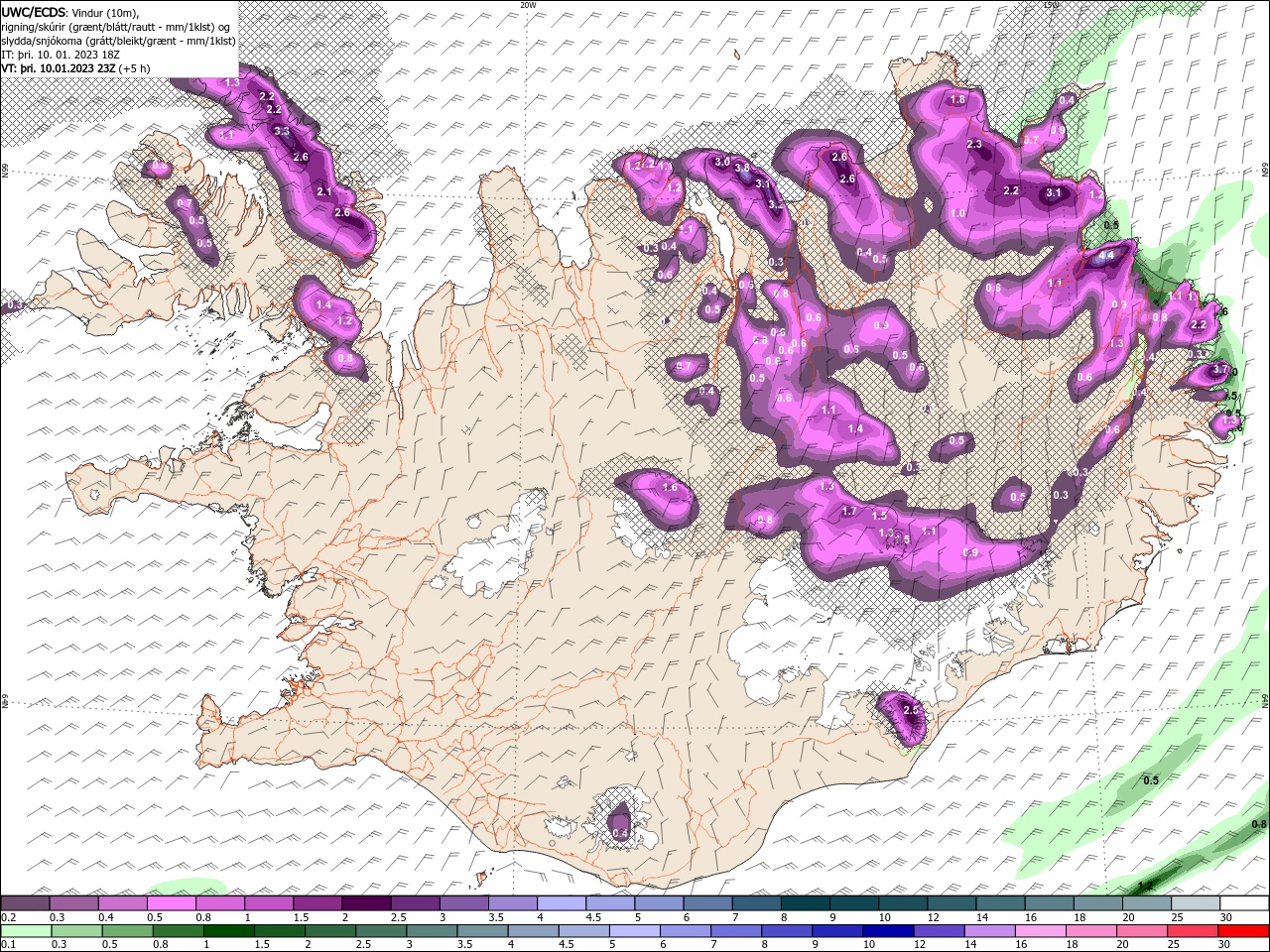
Task: Select dark teal top-row swatch between 8 and 9
Action: click(804, 903)
